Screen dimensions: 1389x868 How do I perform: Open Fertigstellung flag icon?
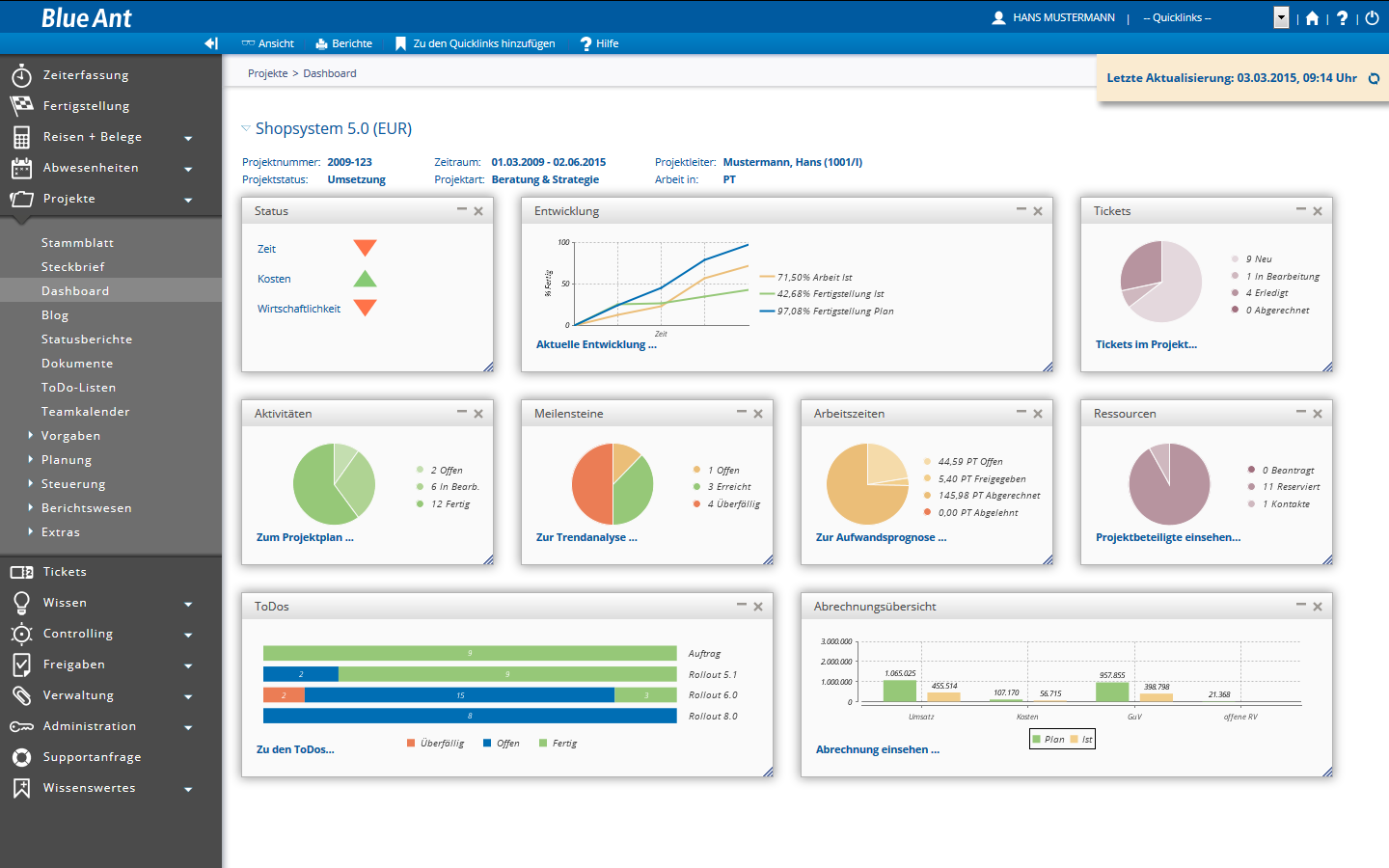coord(21,106)
